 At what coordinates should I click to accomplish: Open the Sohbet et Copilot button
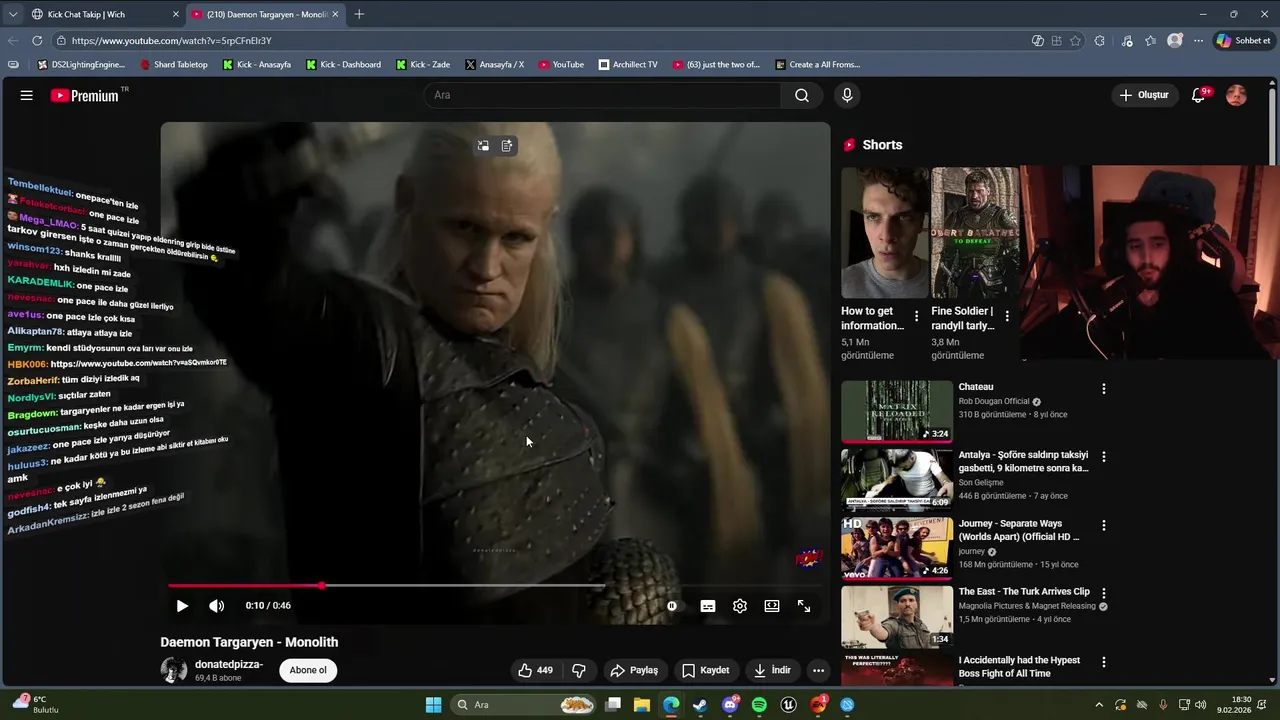(1243, 41)
